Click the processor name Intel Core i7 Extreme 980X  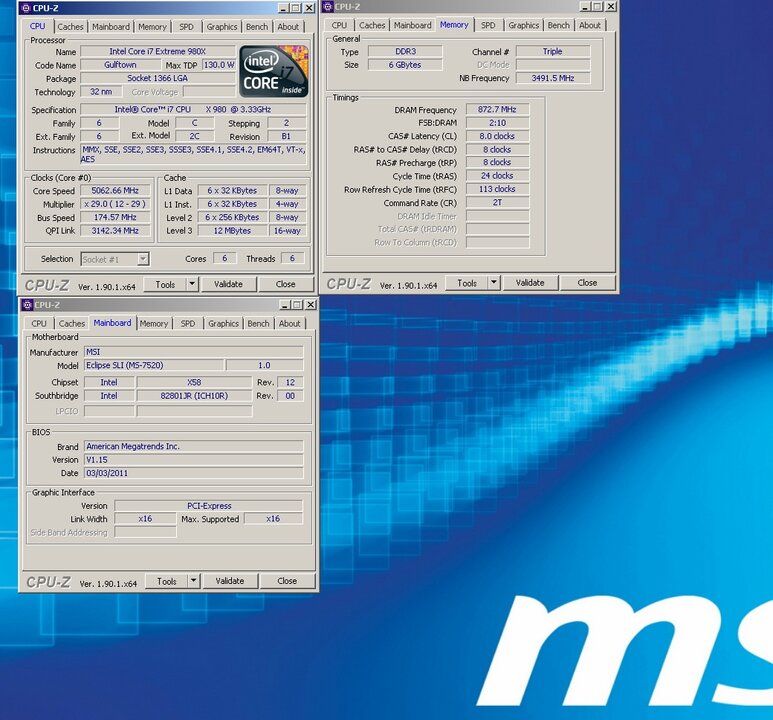tap(158, 51)
